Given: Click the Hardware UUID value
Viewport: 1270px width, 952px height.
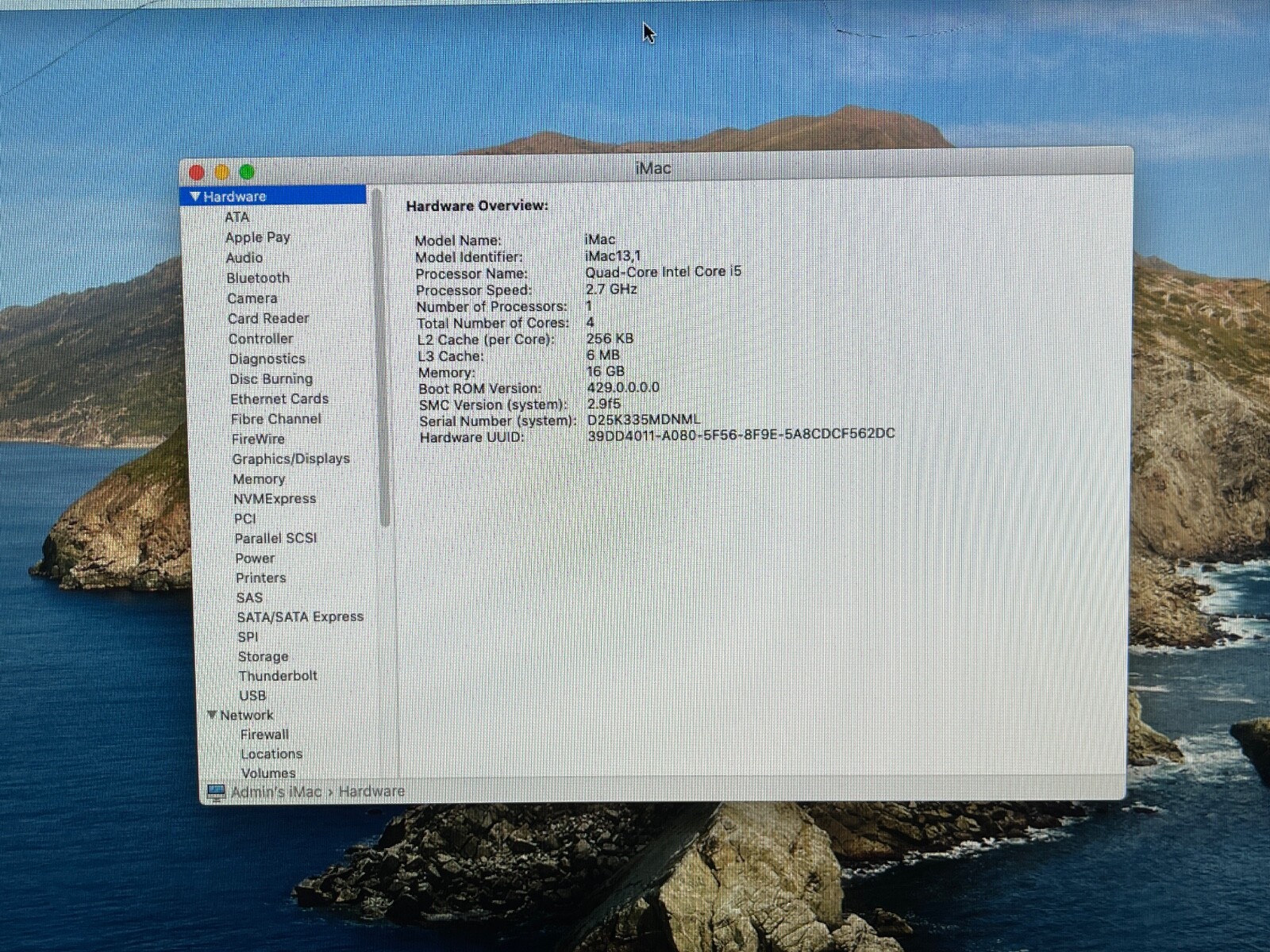Looking at the screenshot, I should coord(741,434).
